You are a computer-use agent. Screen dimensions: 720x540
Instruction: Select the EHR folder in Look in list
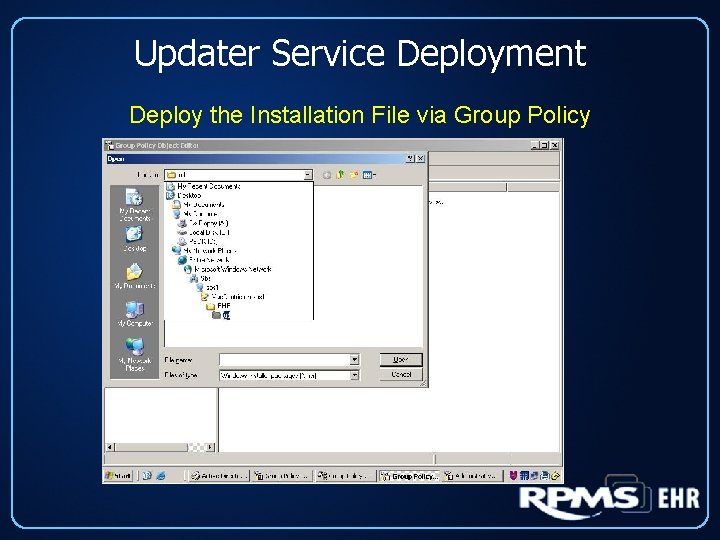coord(218,306)
